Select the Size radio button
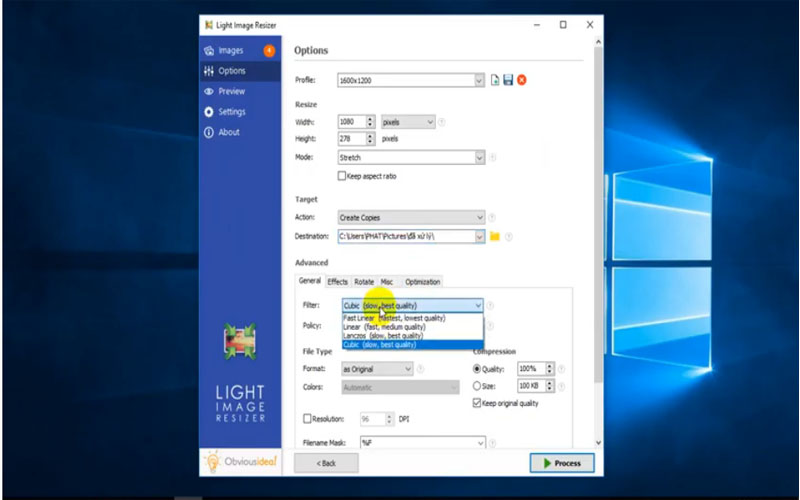800x500 pixels. 477,386
